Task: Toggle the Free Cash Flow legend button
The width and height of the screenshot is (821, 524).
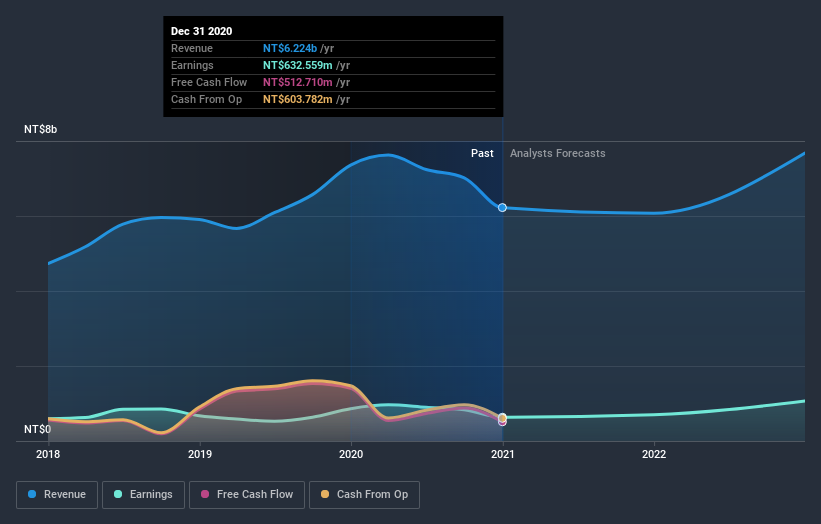Action: pos(247,495)
